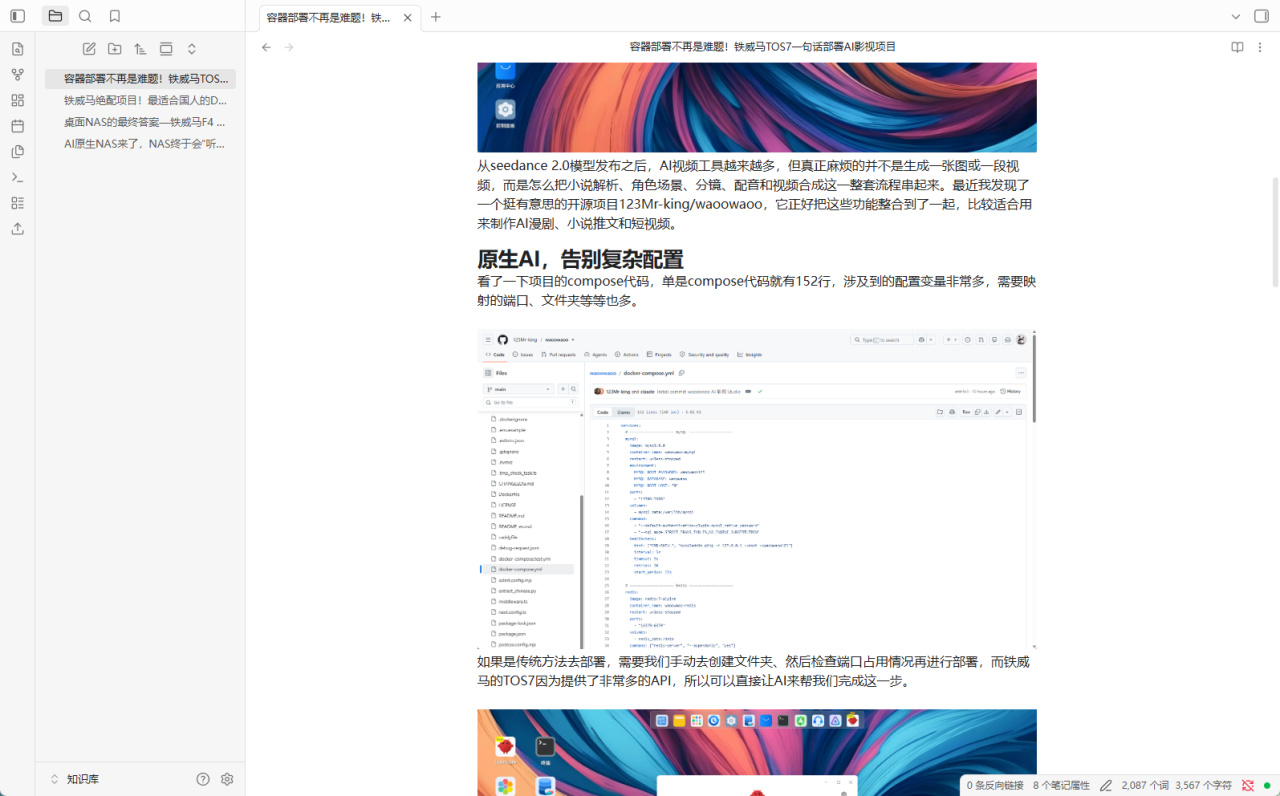Click the GitHub docker-compose screenshot image
Viewport: 1280px width, 796px height.
pyautogui.click(x=757, y=489)
